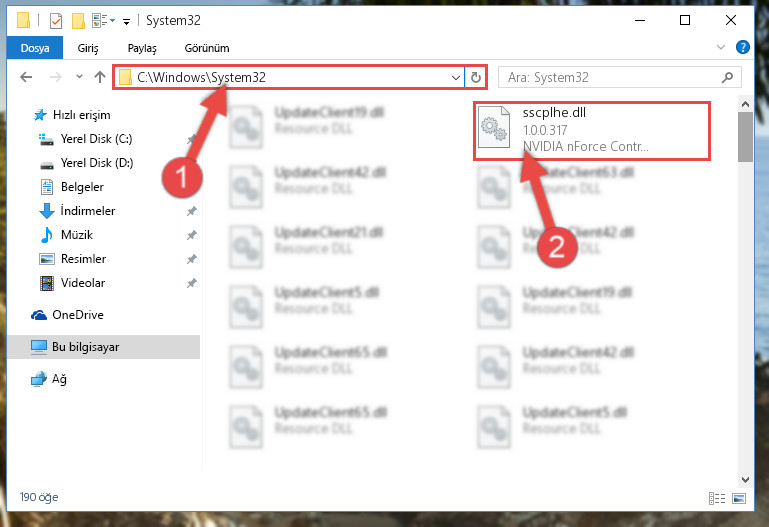Click the Properties quick access icon
Viewport: 769px width, 527px height.
click(x=56, y=21)
